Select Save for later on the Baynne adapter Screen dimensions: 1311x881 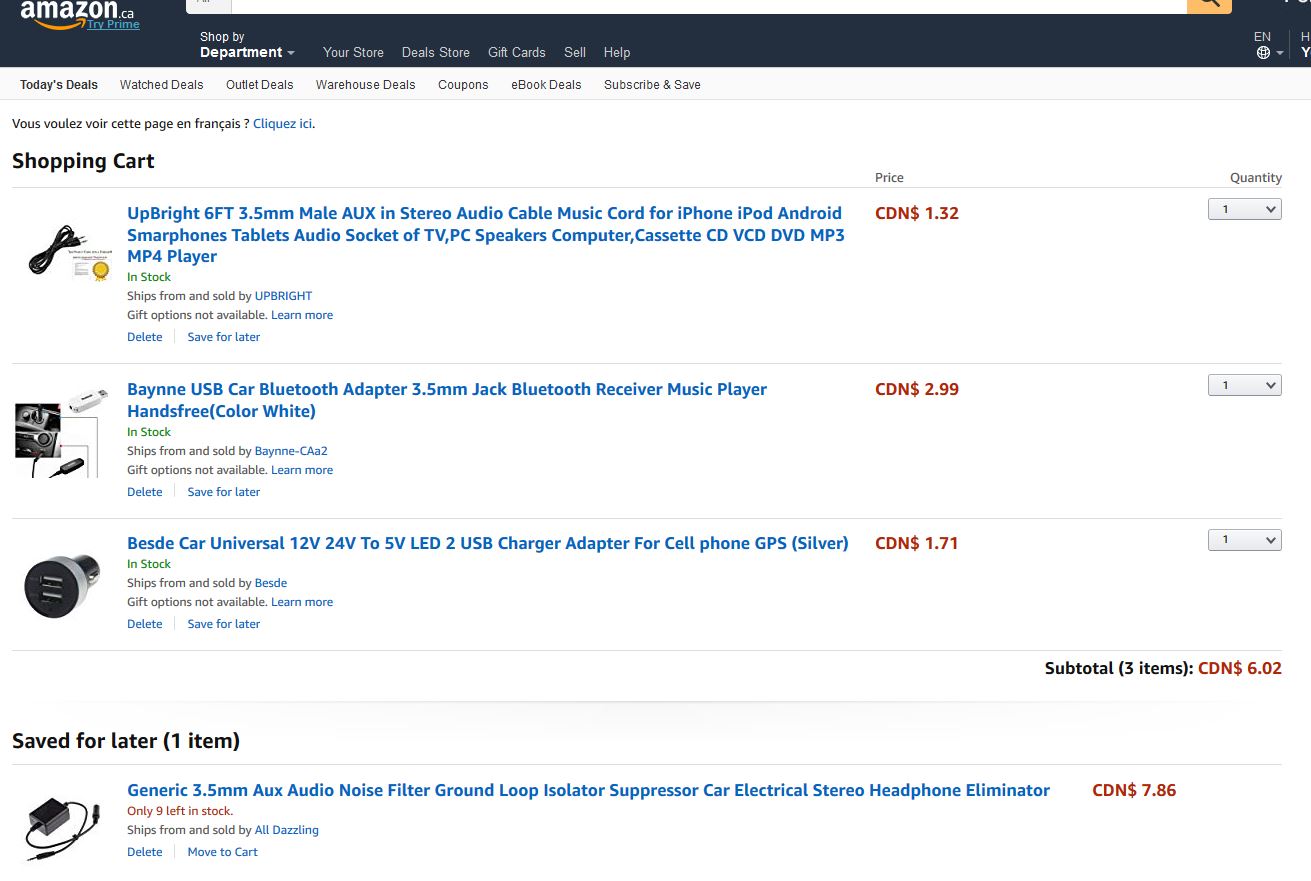[x=223, y=491]
